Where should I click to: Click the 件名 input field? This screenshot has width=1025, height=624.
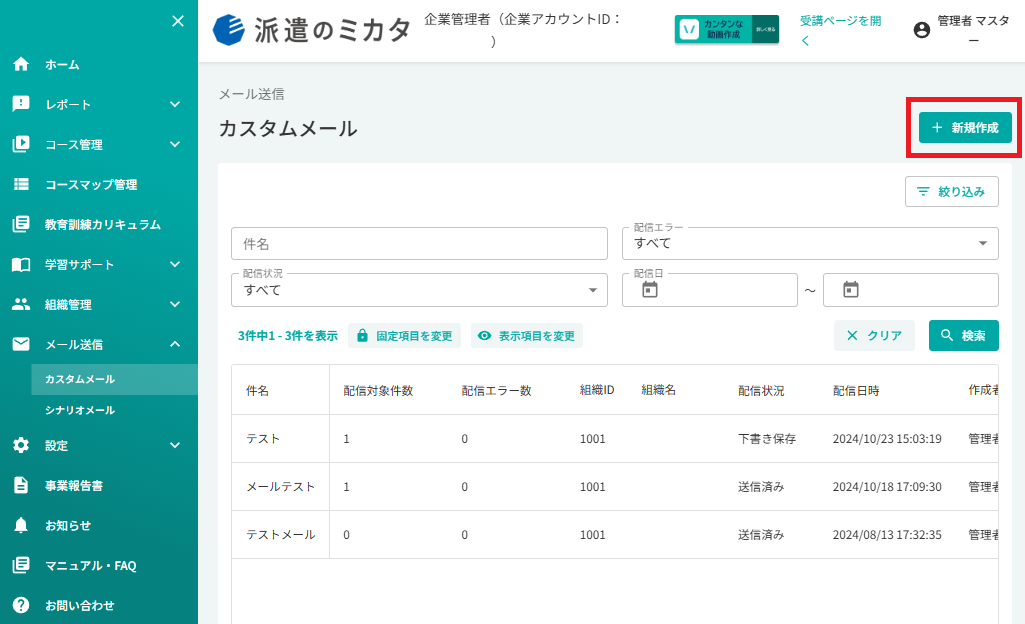point(419,244)
